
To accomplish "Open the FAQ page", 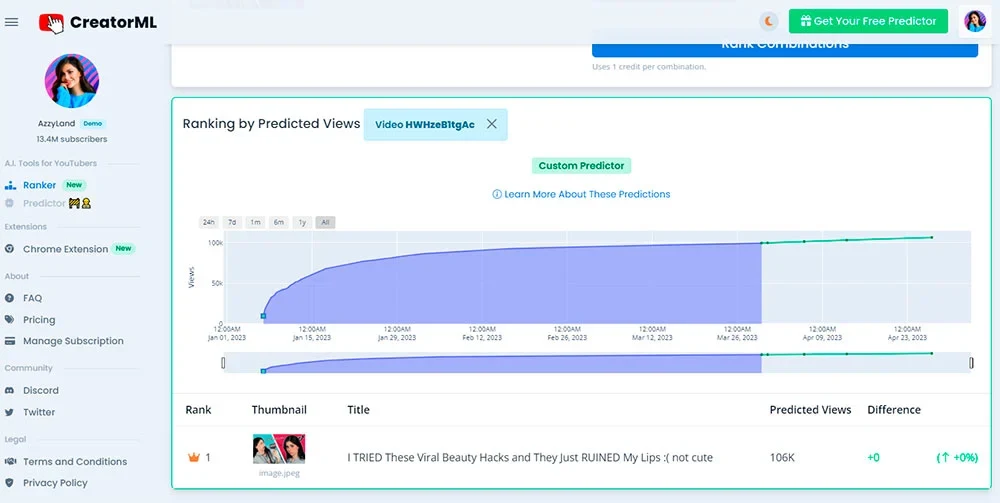I will tap(33, 298).
